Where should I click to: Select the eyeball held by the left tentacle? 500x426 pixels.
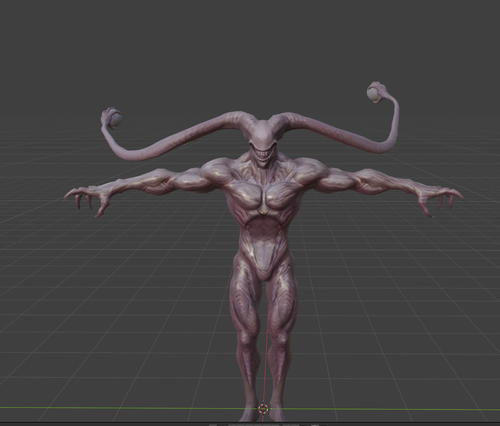pyautogui.click(x=116, y=120)
